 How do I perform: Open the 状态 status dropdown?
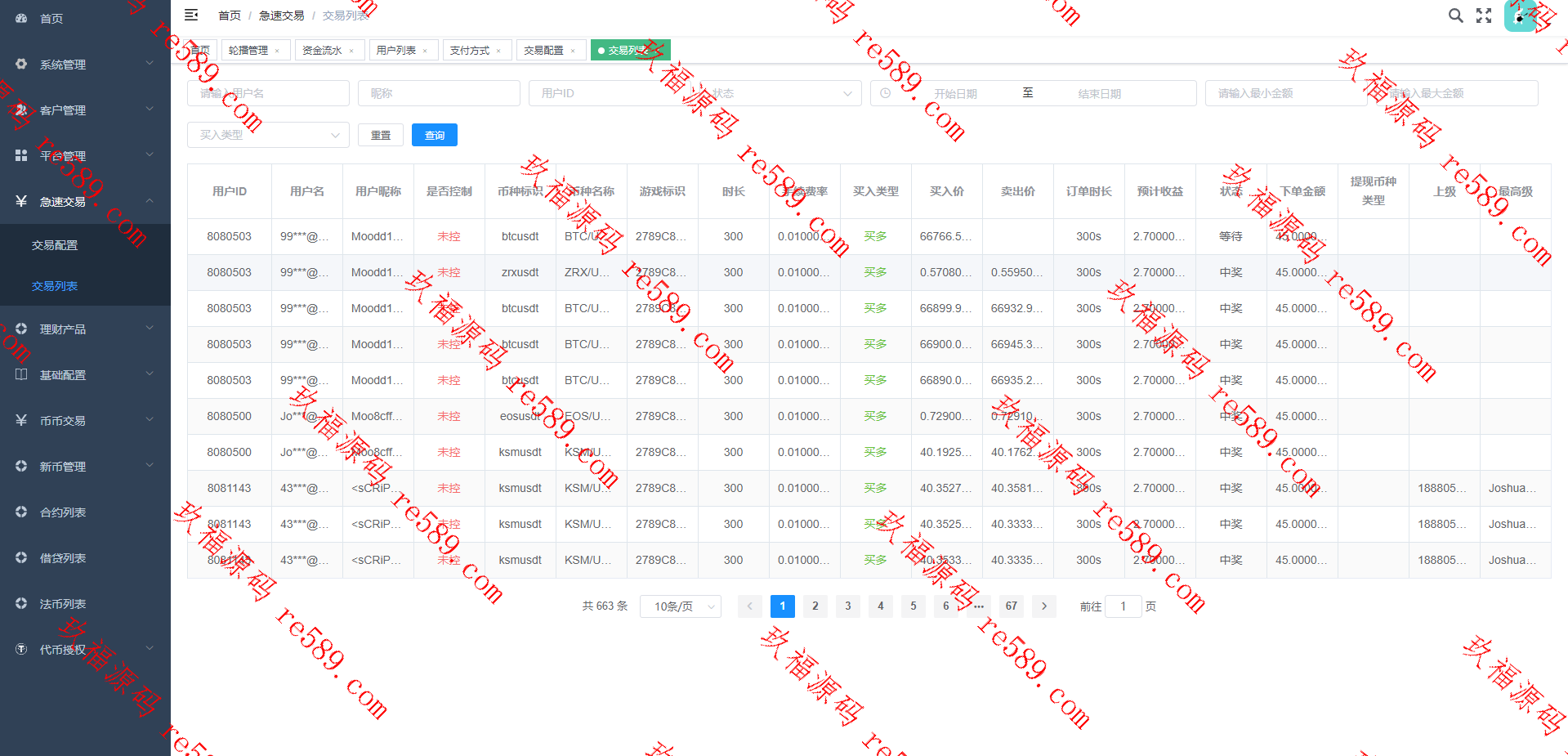click(780, 93)
